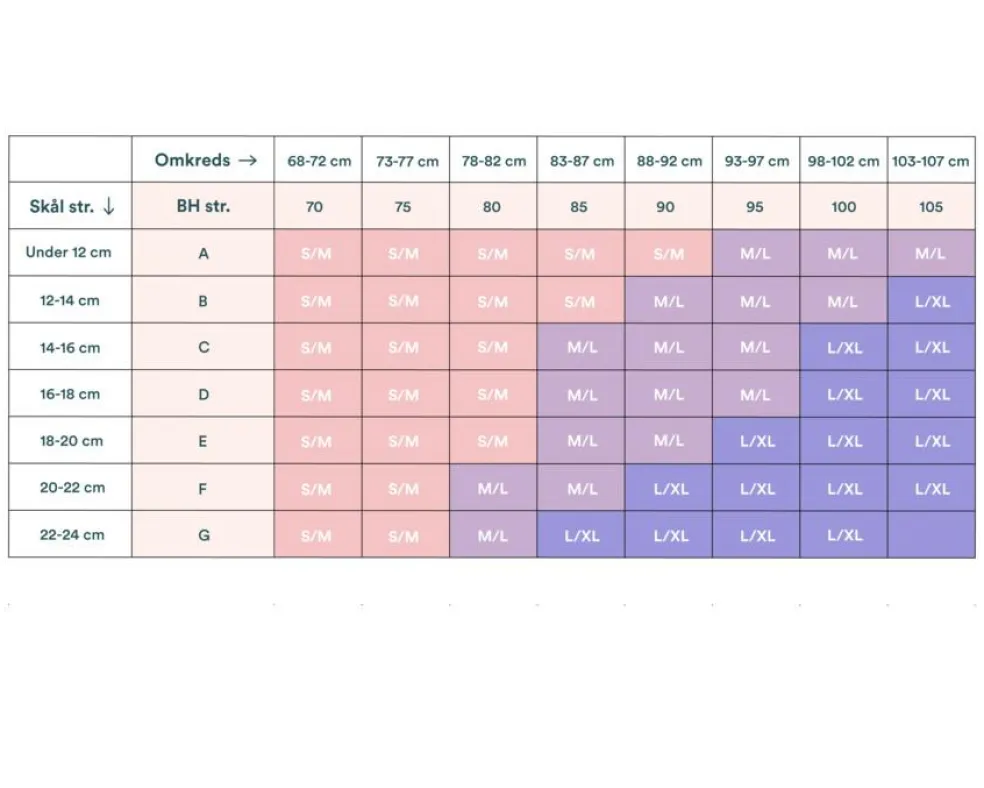Select cup size letter "A"
Viewport: 984px width, 788px height.
tap(203, 254)
